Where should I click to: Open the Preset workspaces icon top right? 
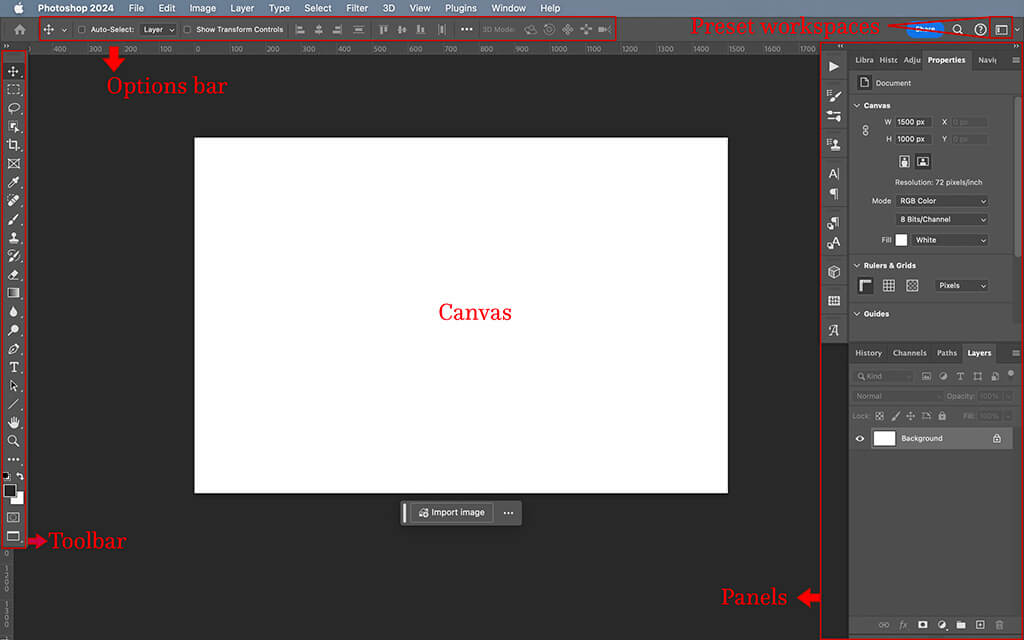point(1002,29)
